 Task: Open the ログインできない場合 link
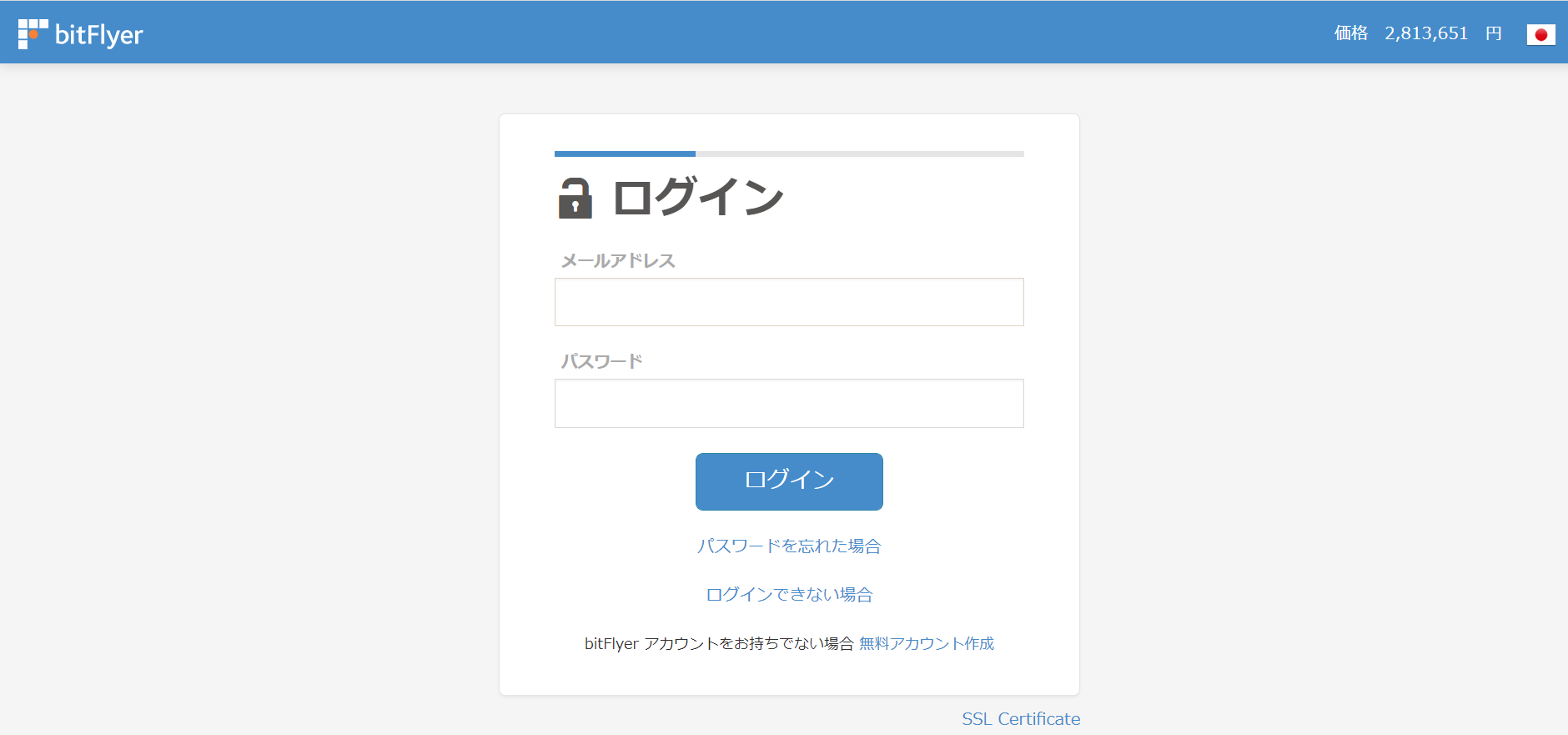789,594
